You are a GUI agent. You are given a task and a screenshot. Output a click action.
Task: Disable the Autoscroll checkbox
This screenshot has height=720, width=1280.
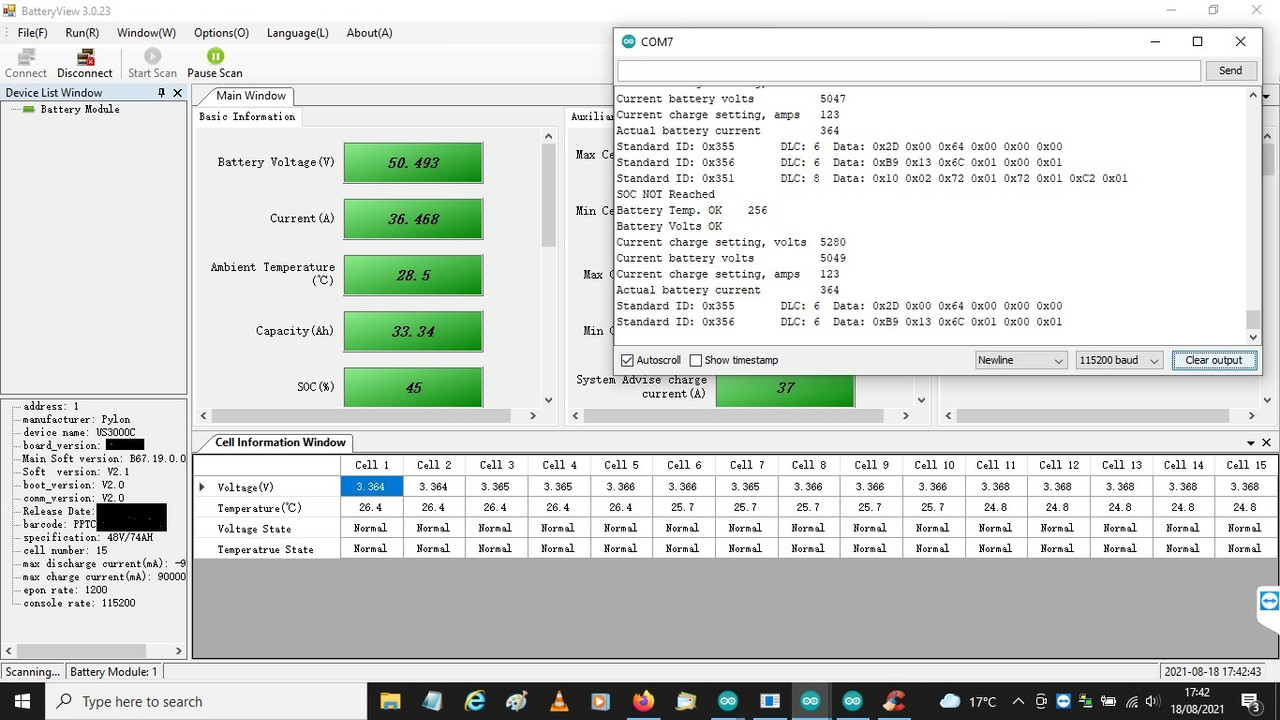click(x=627, y=360)
